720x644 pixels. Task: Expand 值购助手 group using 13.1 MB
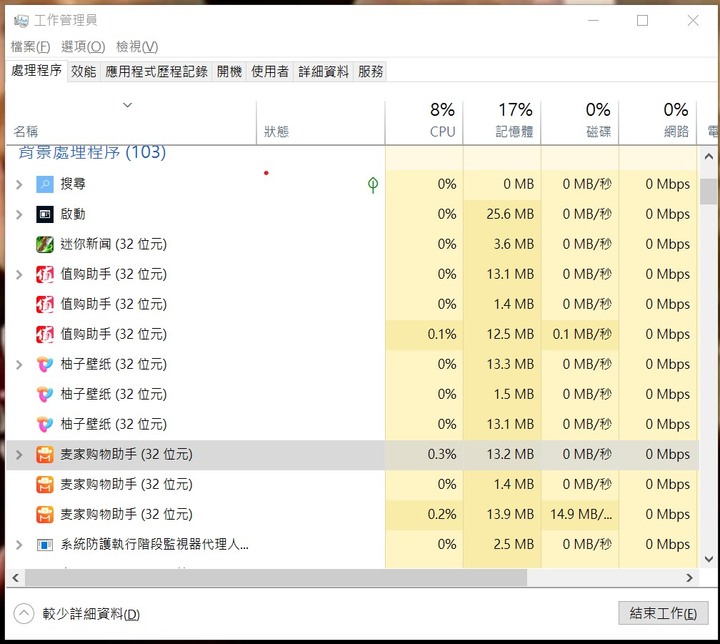(x=19, y=275)
